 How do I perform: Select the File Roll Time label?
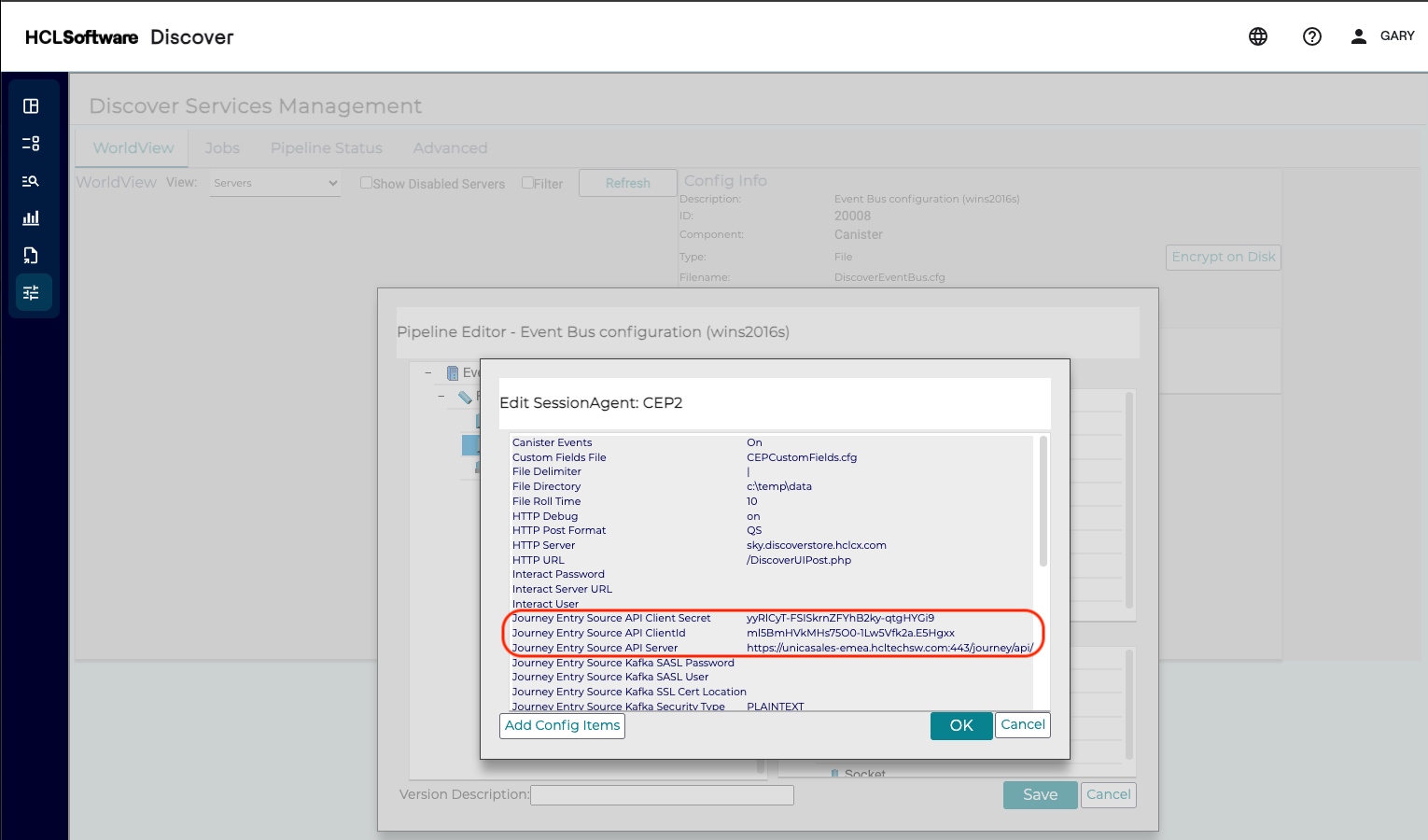(546, 501)
